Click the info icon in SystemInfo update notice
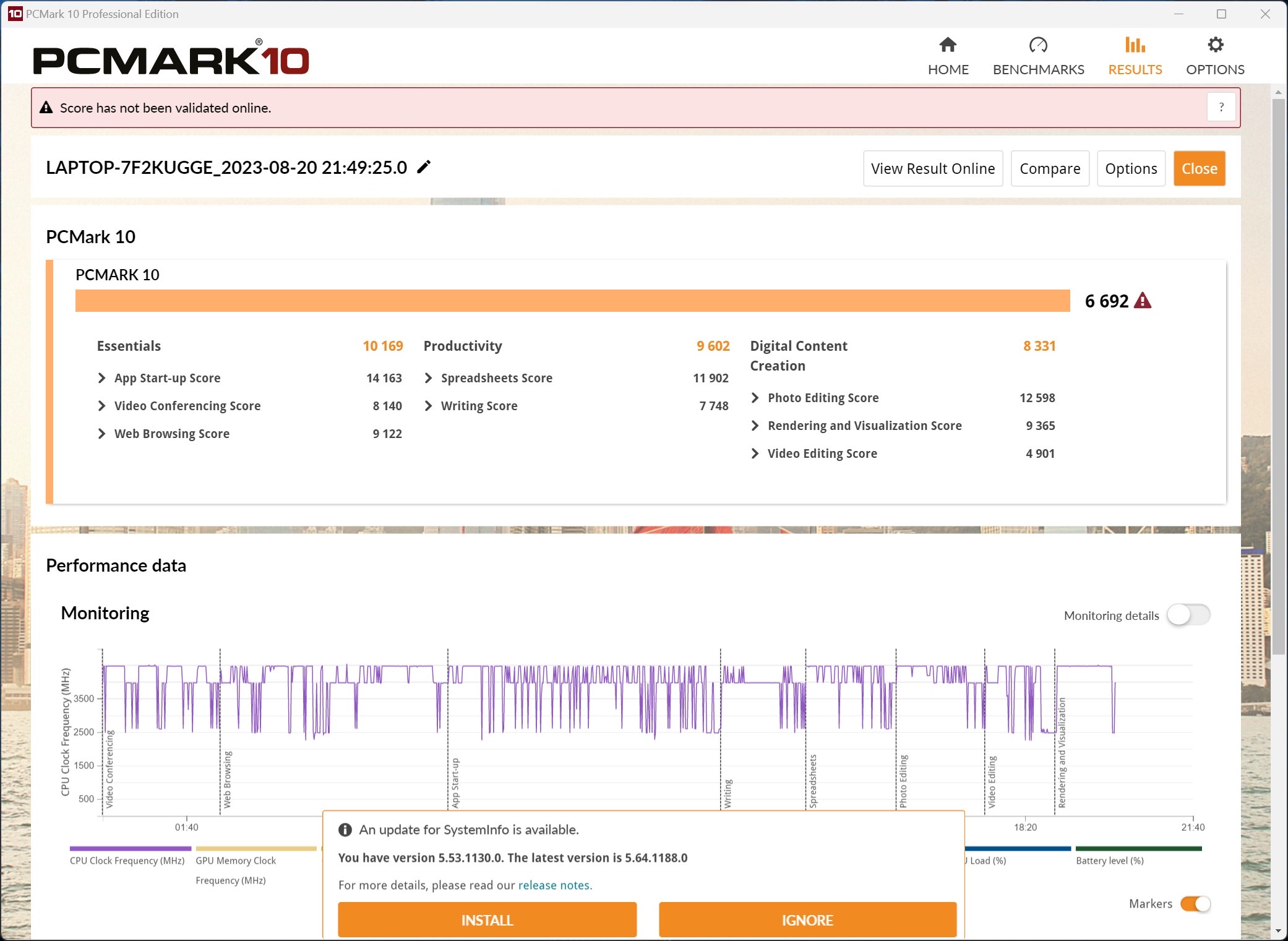The image size is (1288, 941). point(345,830)
